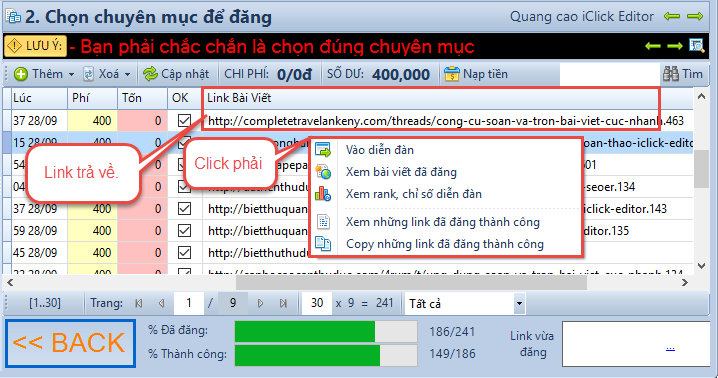Screen dimensions: 718x378
Task: Uncheck OK box for completetravelankeny row
Action: click(184, 121)
